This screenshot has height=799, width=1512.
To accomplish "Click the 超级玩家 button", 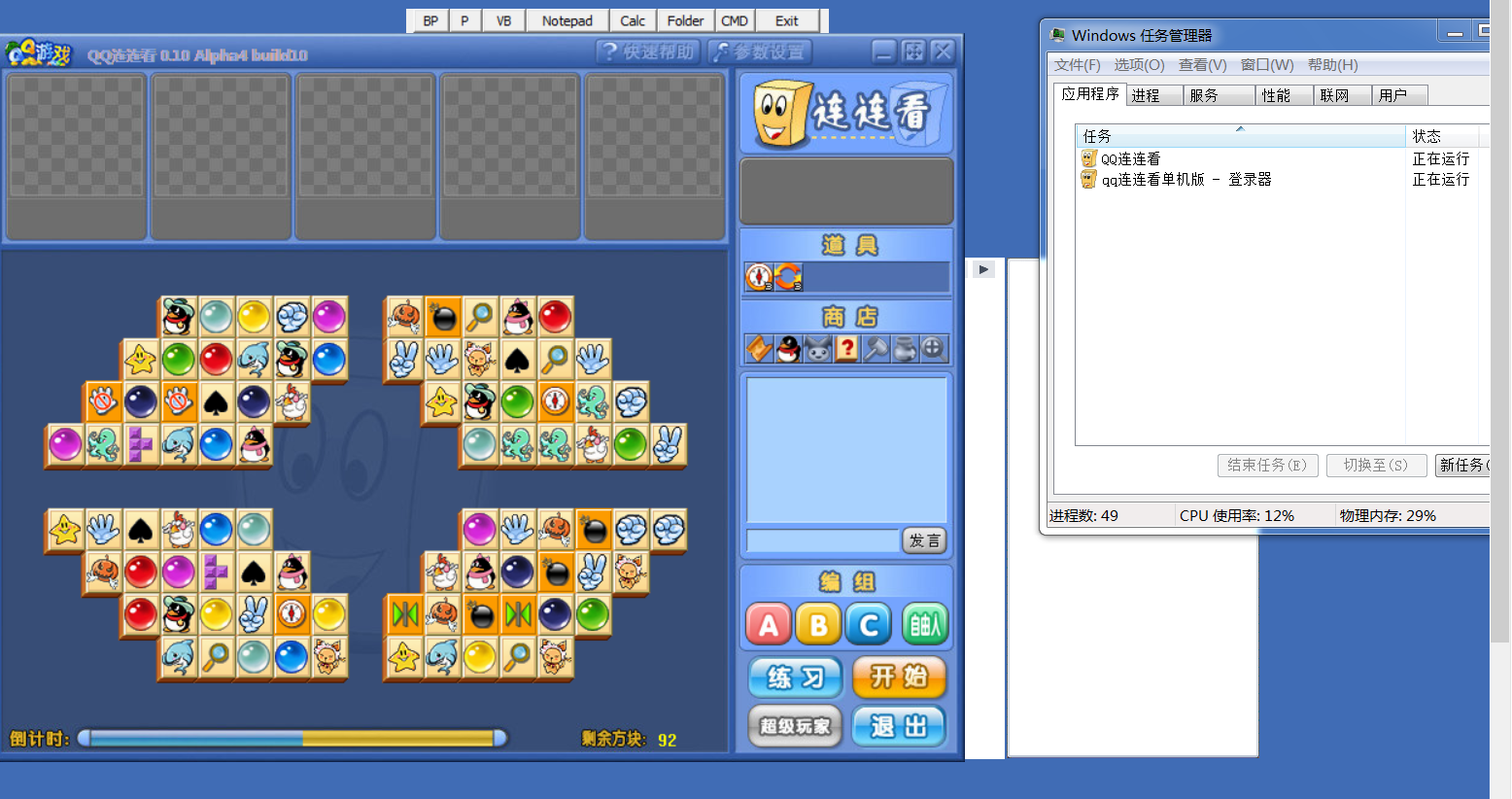I will point(795,726).
